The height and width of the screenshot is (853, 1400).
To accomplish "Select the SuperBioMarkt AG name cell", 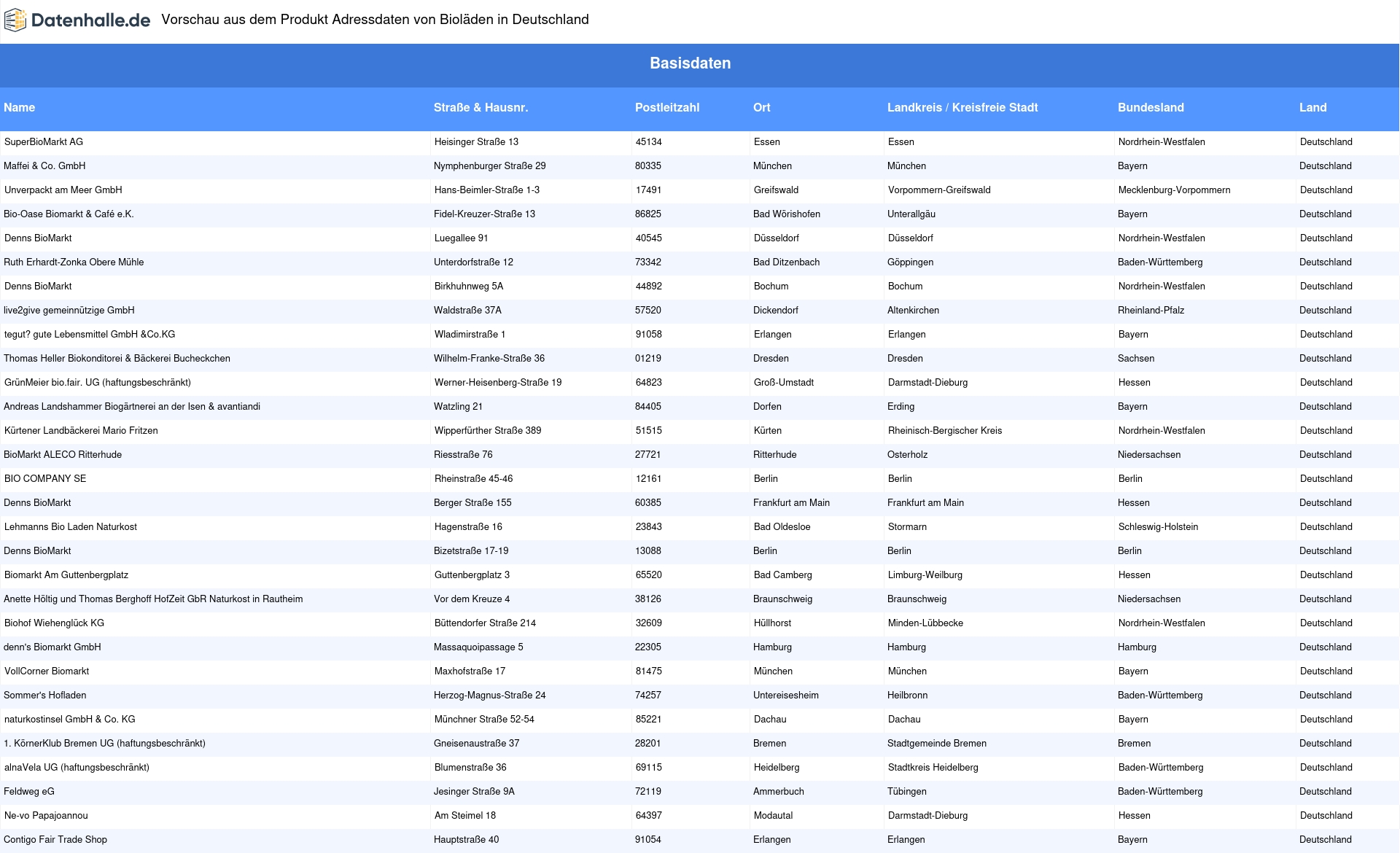I will [44, 142].
